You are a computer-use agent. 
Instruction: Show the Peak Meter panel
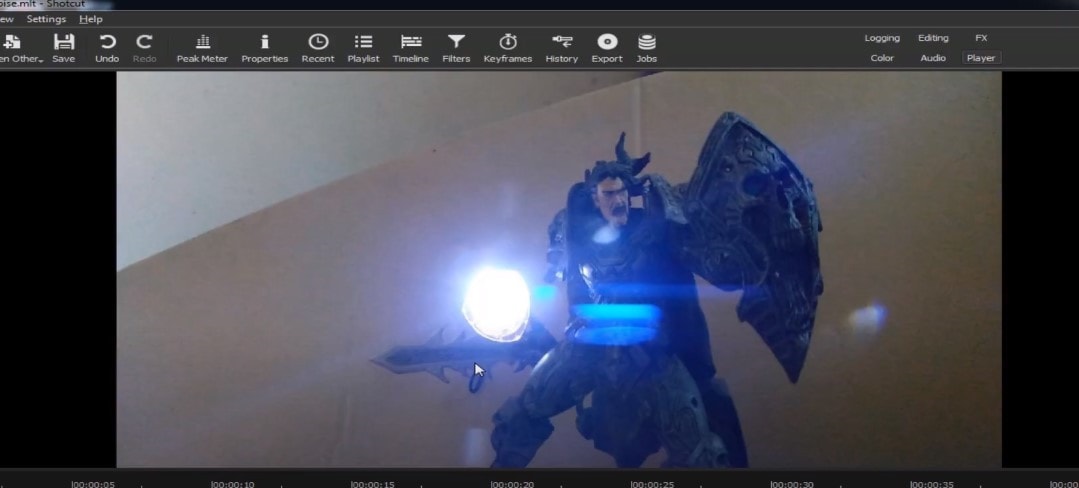pyautogui.click(x=202, y=49)
